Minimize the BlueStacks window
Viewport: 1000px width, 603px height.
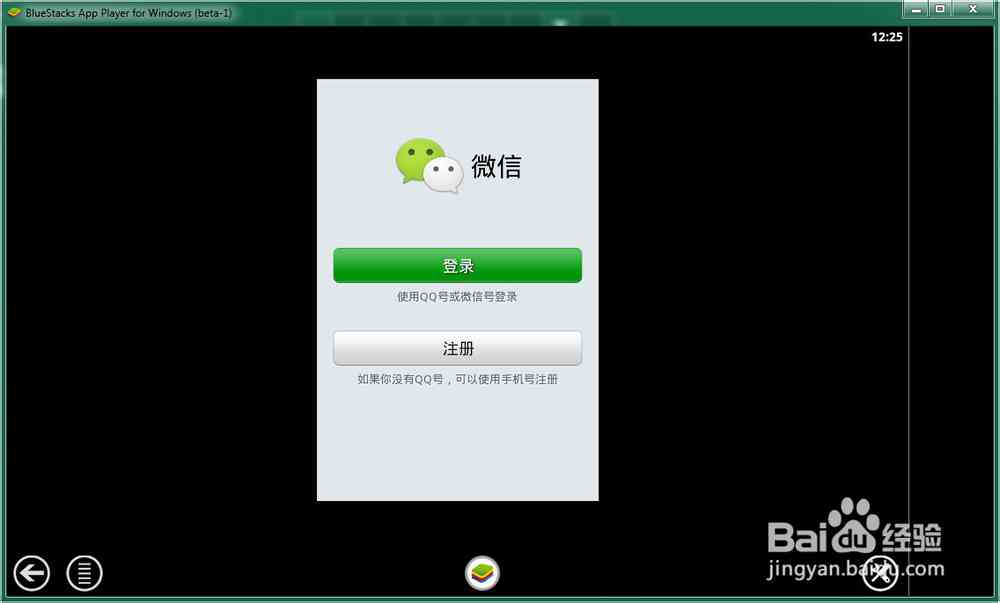pyautogui.click(x=916, y=9)
